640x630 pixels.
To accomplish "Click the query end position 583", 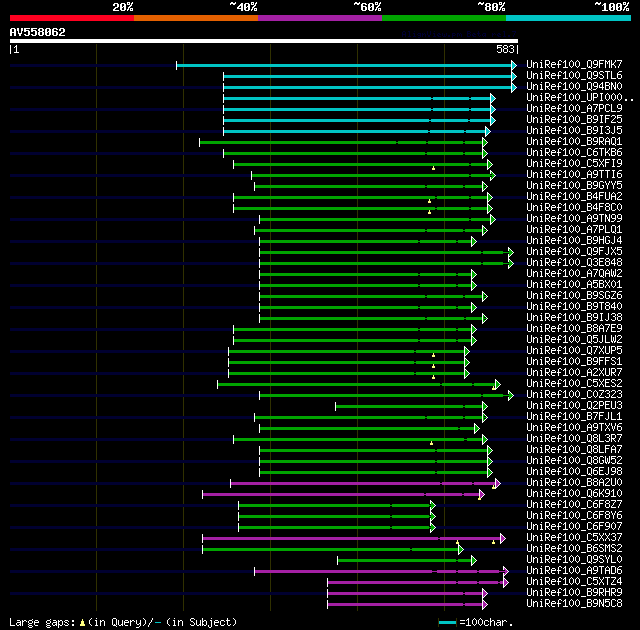I will coord(505,49).
